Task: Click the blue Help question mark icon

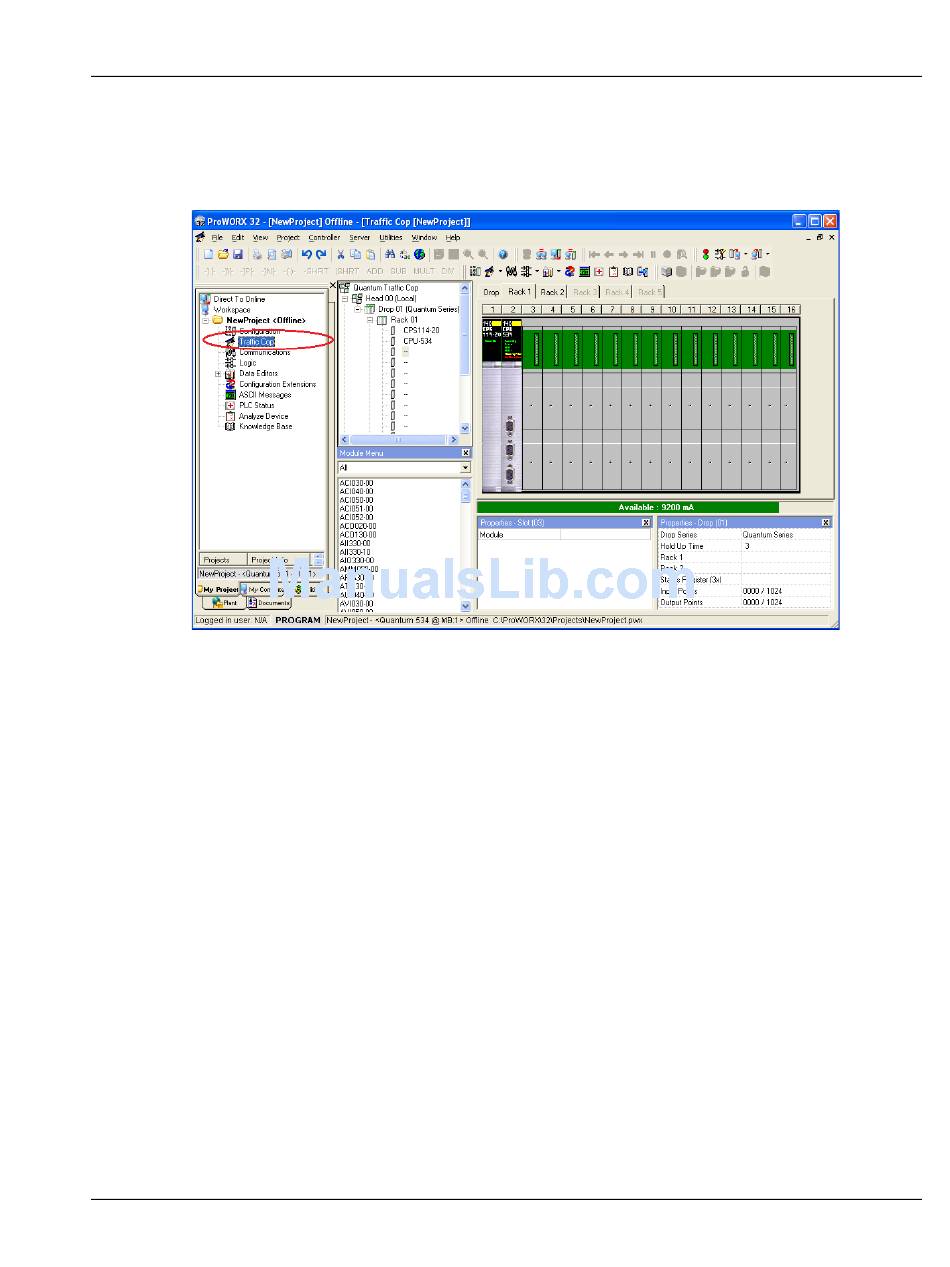Action: click(502, 254)
